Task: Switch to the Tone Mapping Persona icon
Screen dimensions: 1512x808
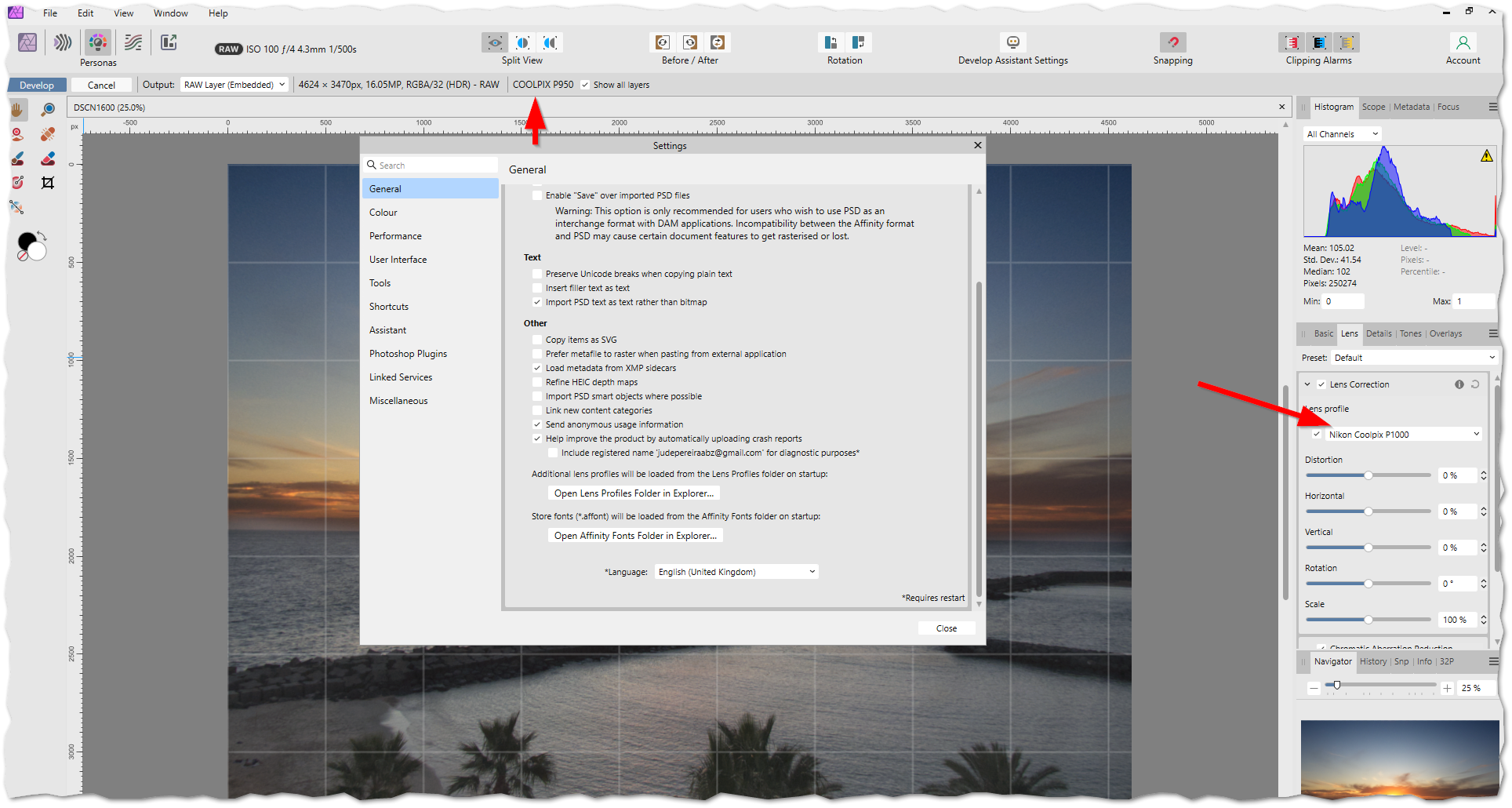Action: [133, 42]
